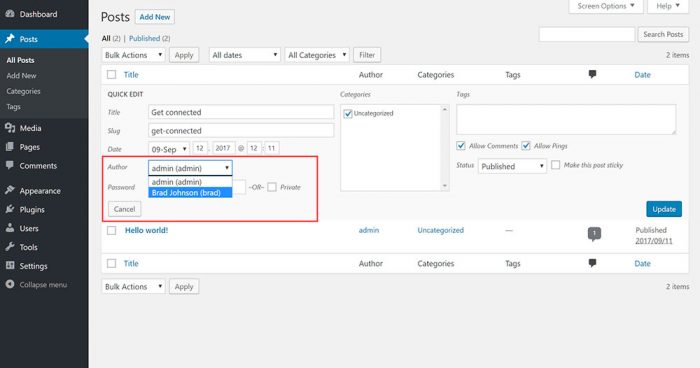The width and height of the screenshot is (700, 368).
Task: Open the comment count bubble for Hello world!
Action: point(594,234)
